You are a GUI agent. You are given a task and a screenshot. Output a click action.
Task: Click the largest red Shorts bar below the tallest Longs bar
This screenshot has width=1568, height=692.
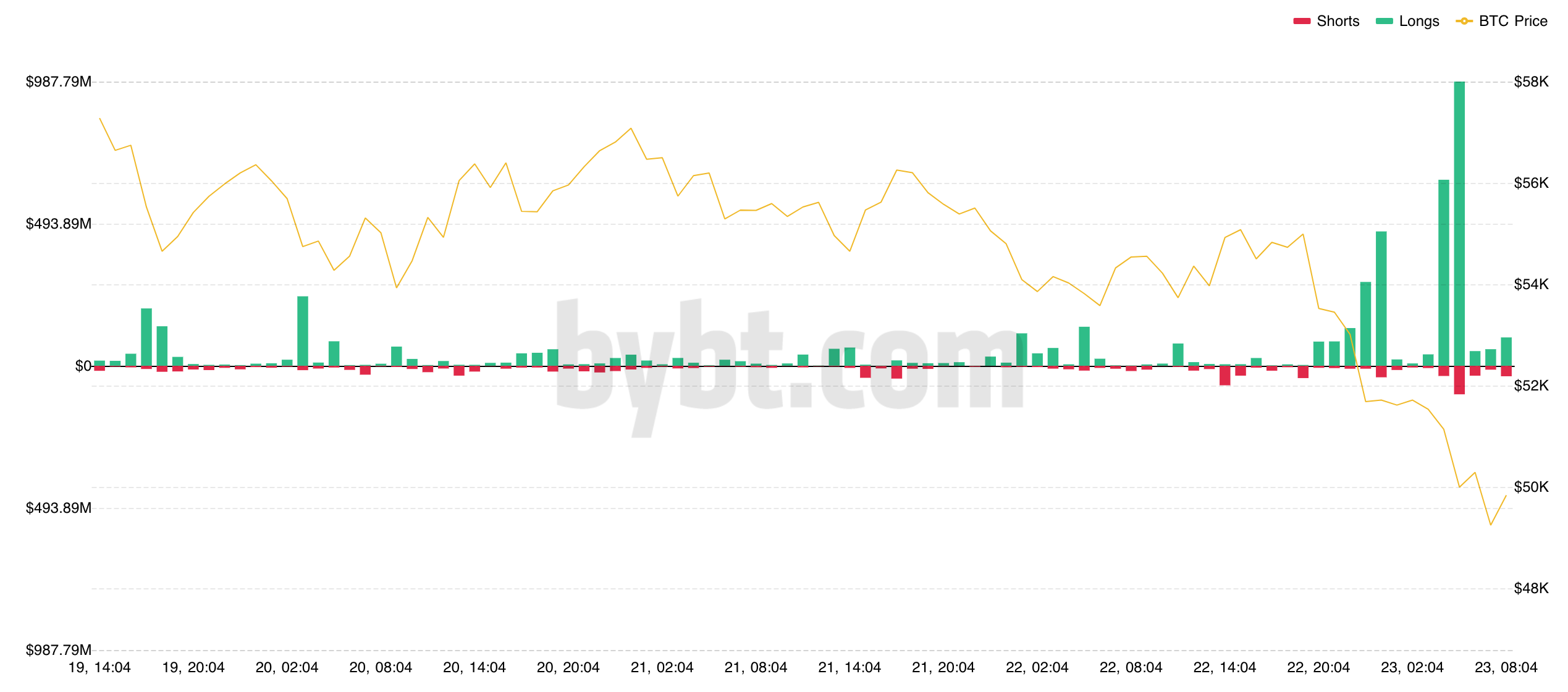click(1459, 380)
